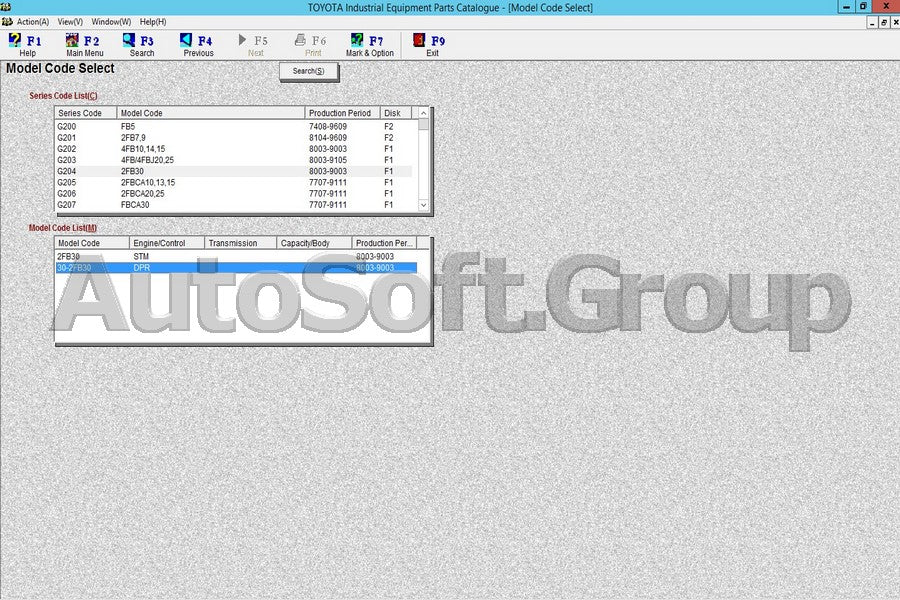Image resolution: width=900 pixels, height=600 pixels.
Task: Click the F6 Print icon
Action: coord(300,41)
